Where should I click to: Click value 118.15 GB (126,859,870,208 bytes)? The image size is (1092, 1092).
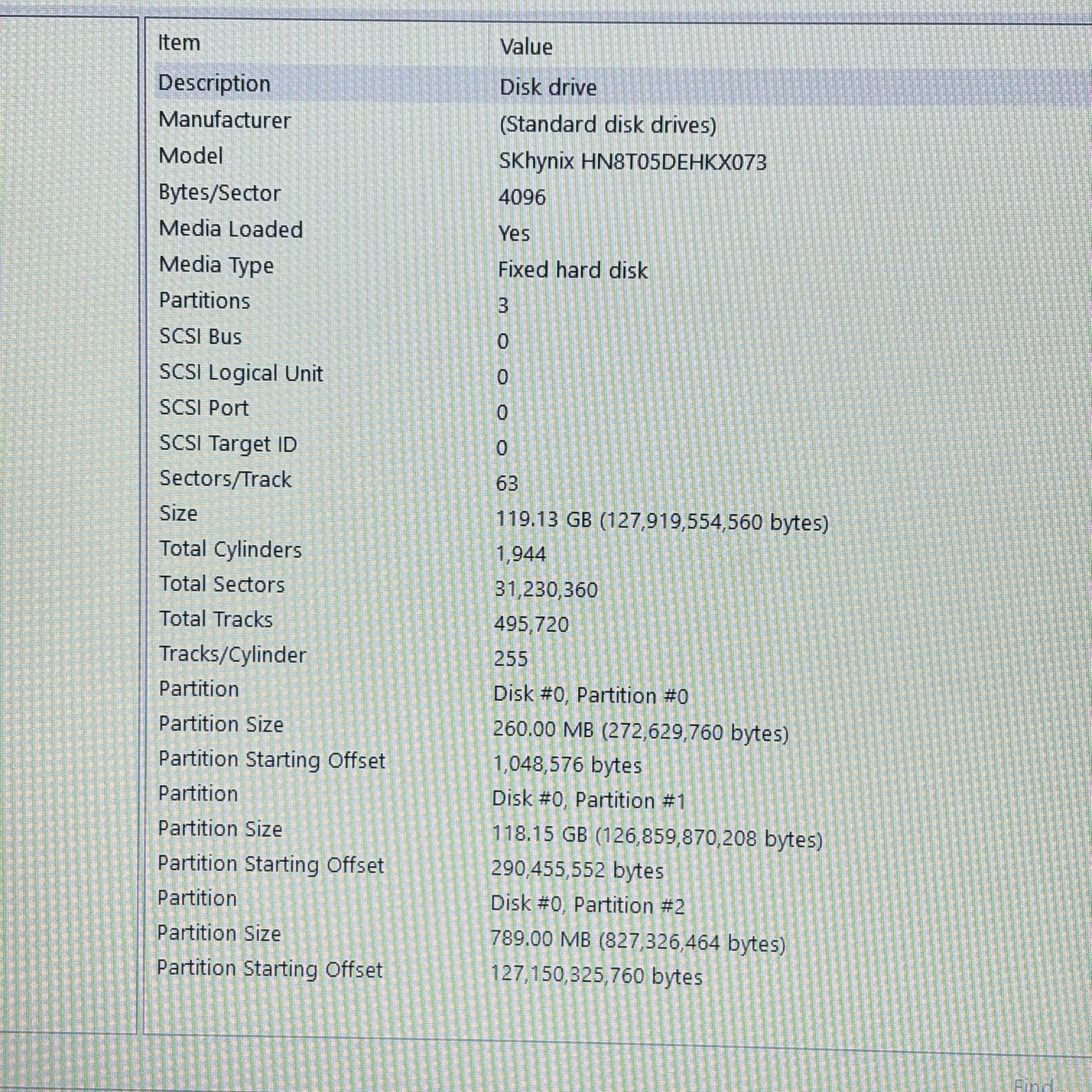point(657,837)
